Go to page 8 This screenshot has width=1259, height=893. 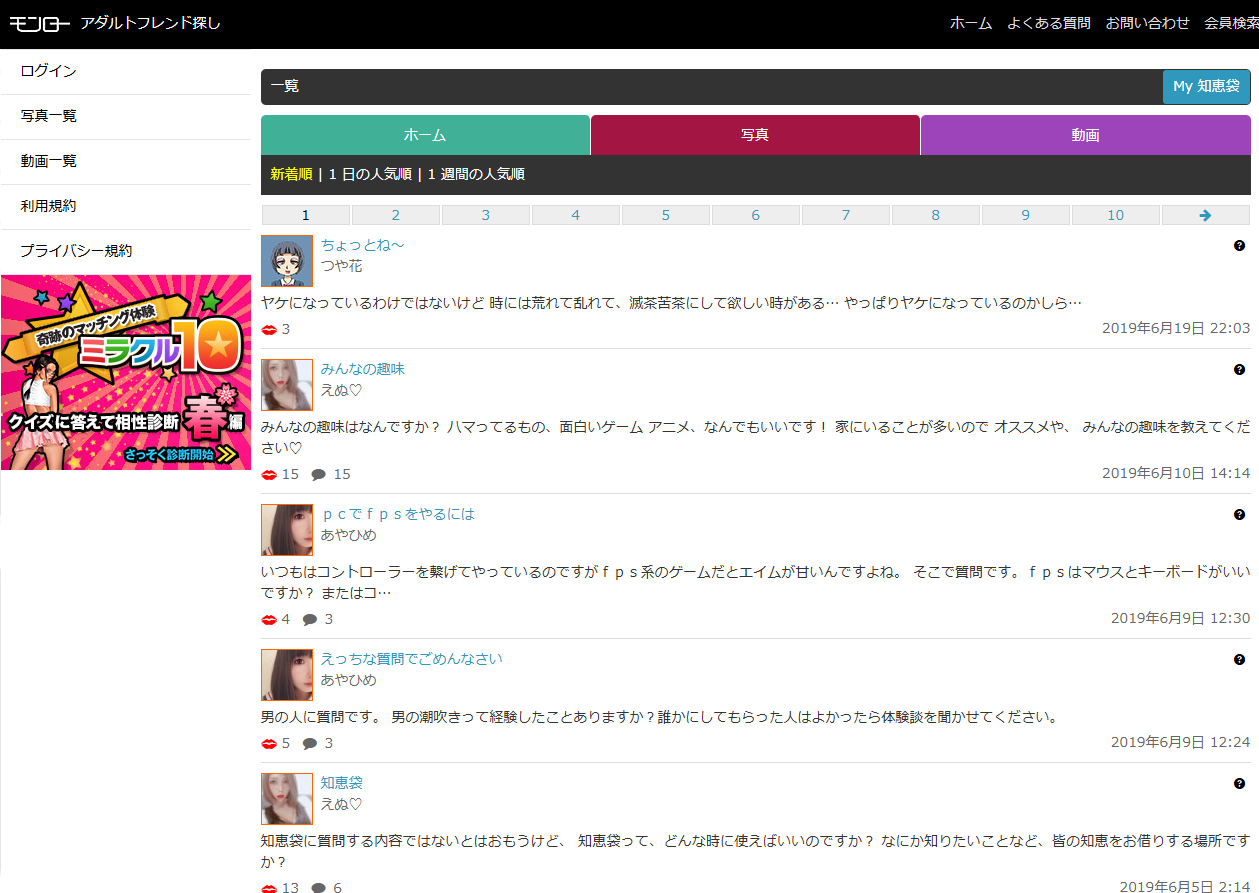(936, 215)
